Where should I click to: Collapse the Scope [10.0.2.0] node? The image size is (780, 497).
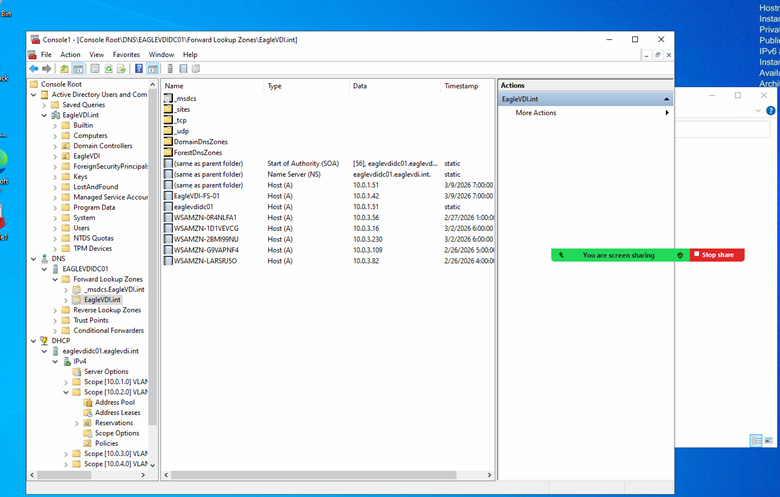(x=66, y=393)
